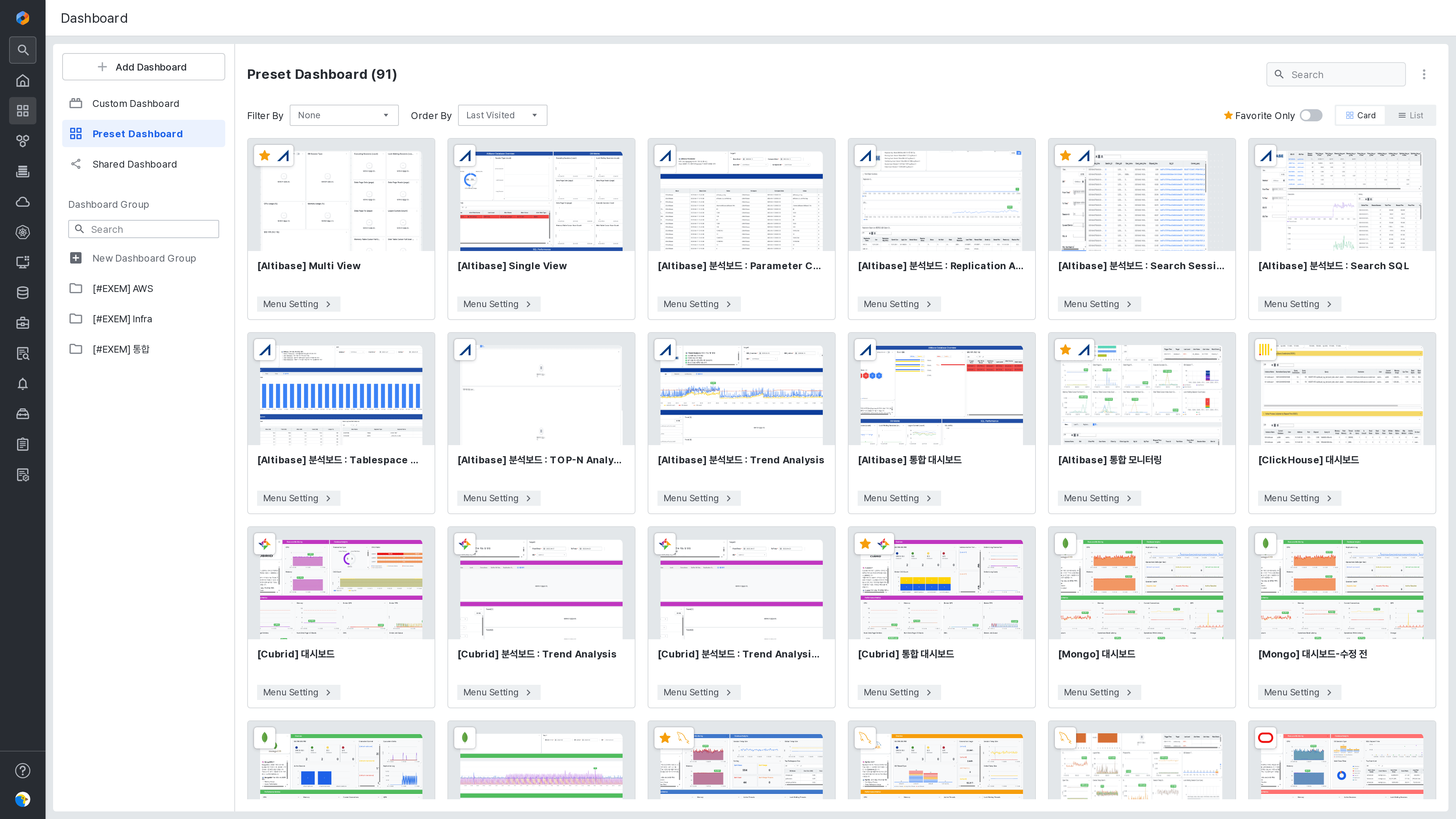Screen dimensions: 1456x819
Task: Click the Add Dashboard button
Action: [144, 67]
